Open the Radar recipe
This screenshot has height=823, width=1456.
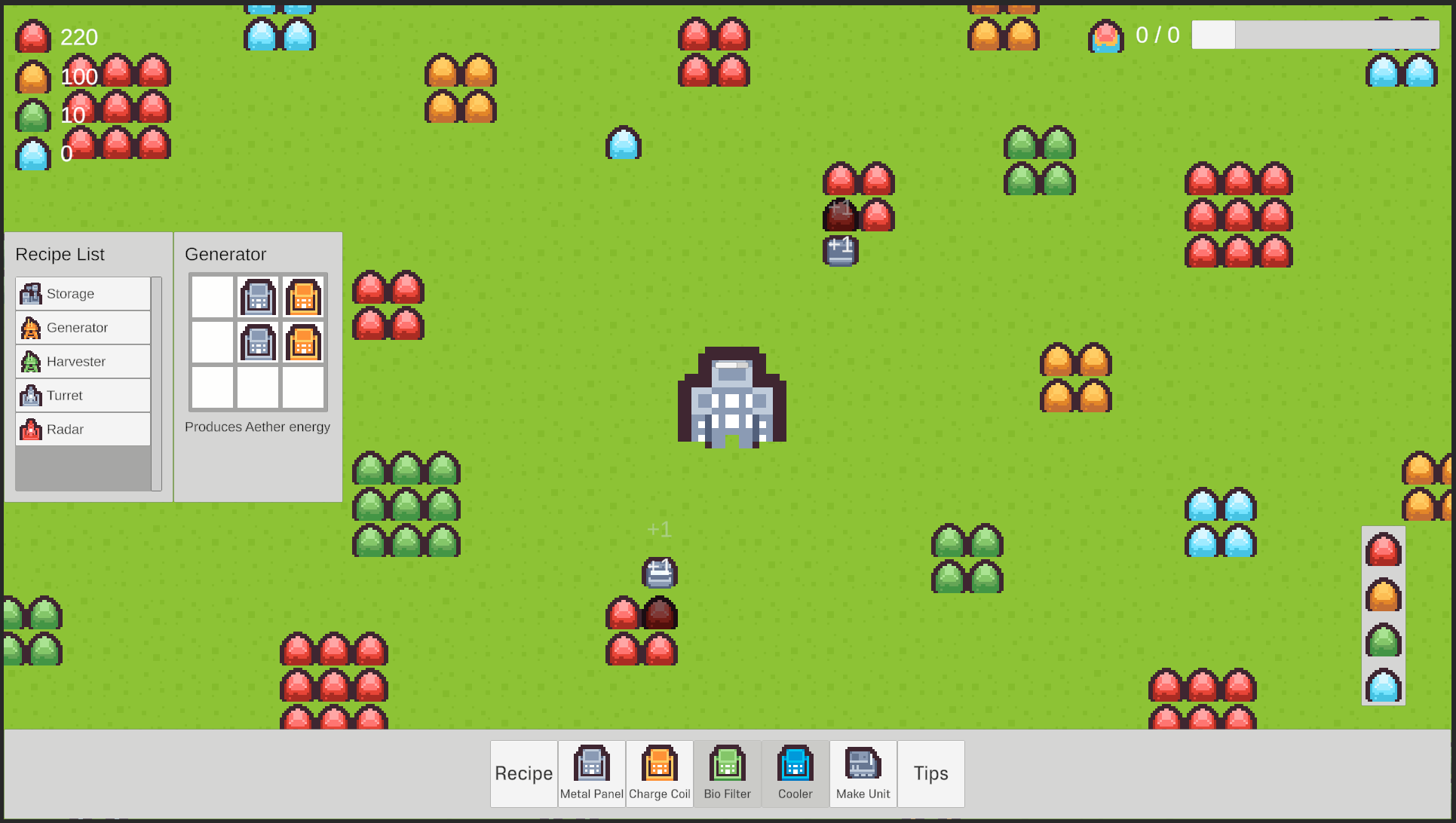(83, 430)
